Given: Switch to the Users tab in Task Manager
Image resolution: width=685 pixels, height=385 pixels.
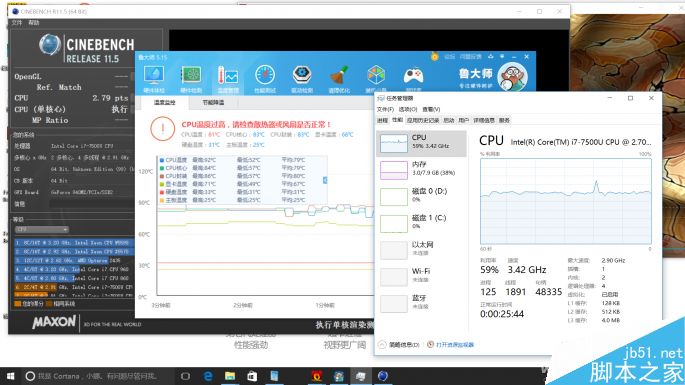Looking at the screenshot, I should pyautogui.click(x=464, y=120).
